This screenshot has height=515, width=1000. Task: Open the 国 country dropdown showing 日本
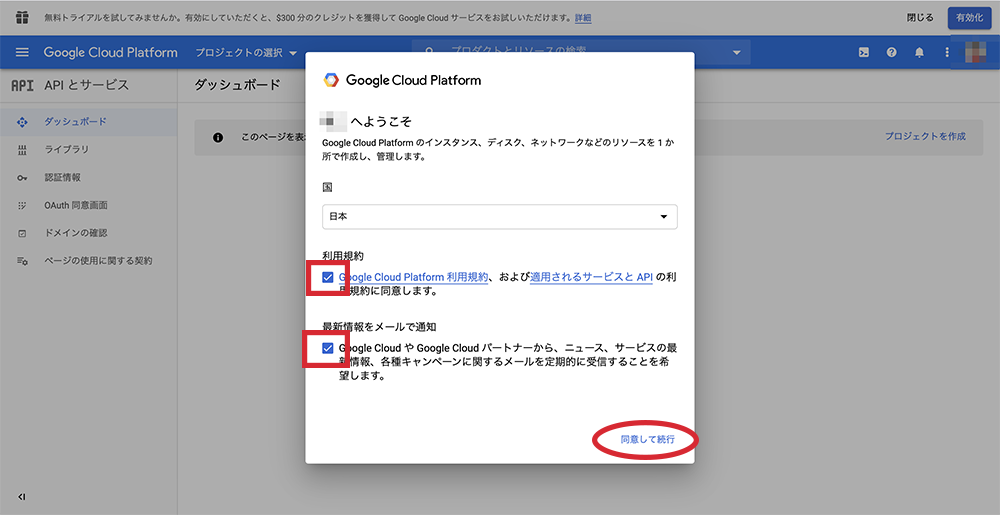coord(499,217)
